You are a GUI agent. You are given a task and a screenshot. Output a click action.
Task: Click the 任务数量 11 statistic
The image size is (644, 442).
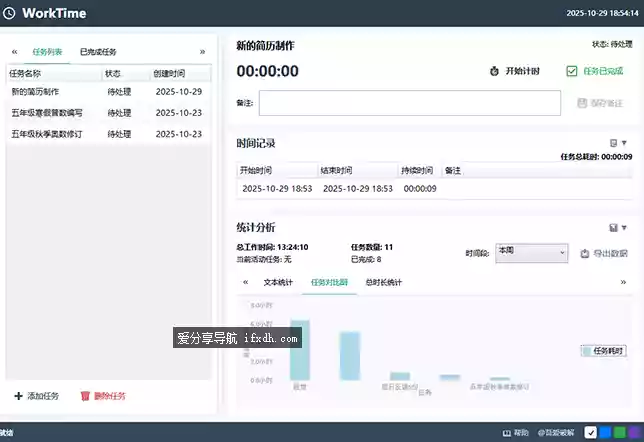coord(372,247)
